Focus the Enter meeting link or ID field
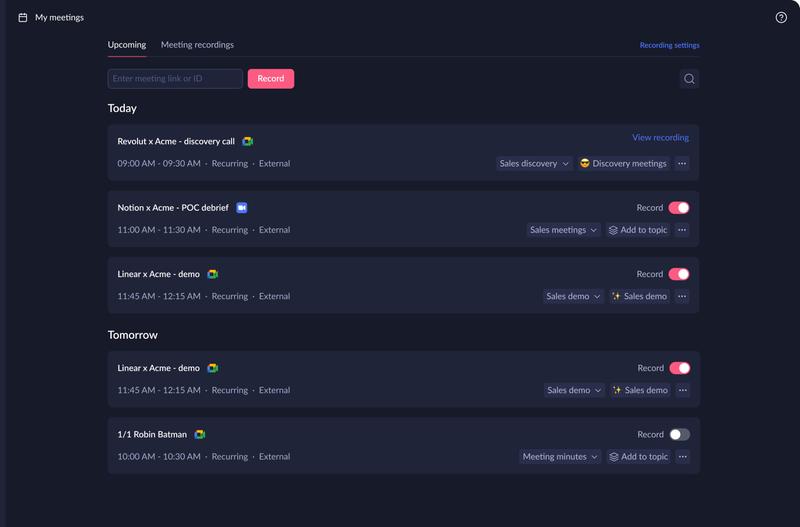The height and width of the screenshot is (527, 800). [175, 79]
